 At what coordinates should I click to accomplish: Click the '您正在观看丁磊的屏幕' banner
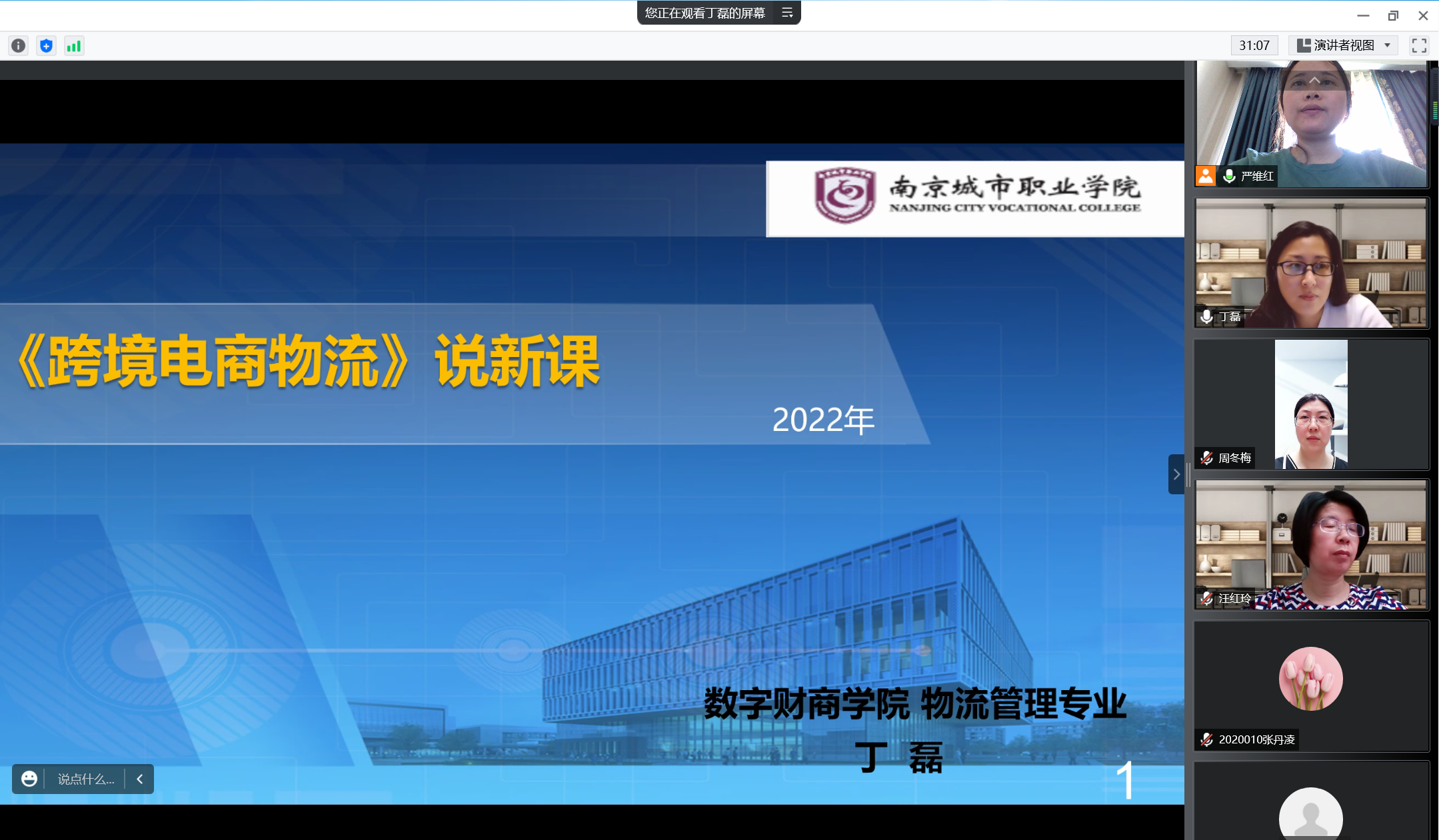coord(705,13)
